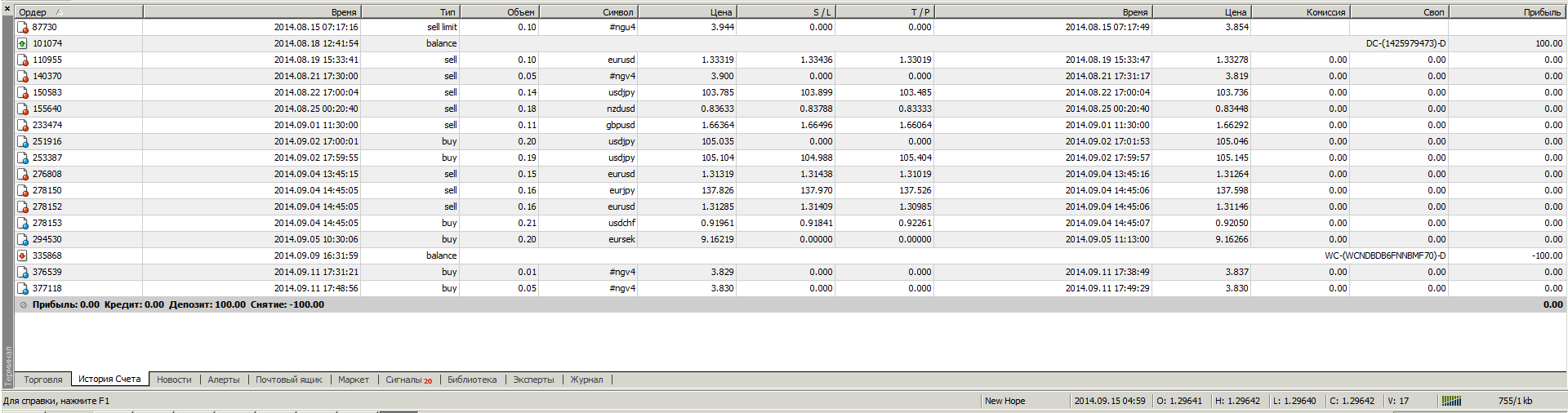Click the order icon for order 233474
This screenshot has width=1568, height=413.
[23, 125]
